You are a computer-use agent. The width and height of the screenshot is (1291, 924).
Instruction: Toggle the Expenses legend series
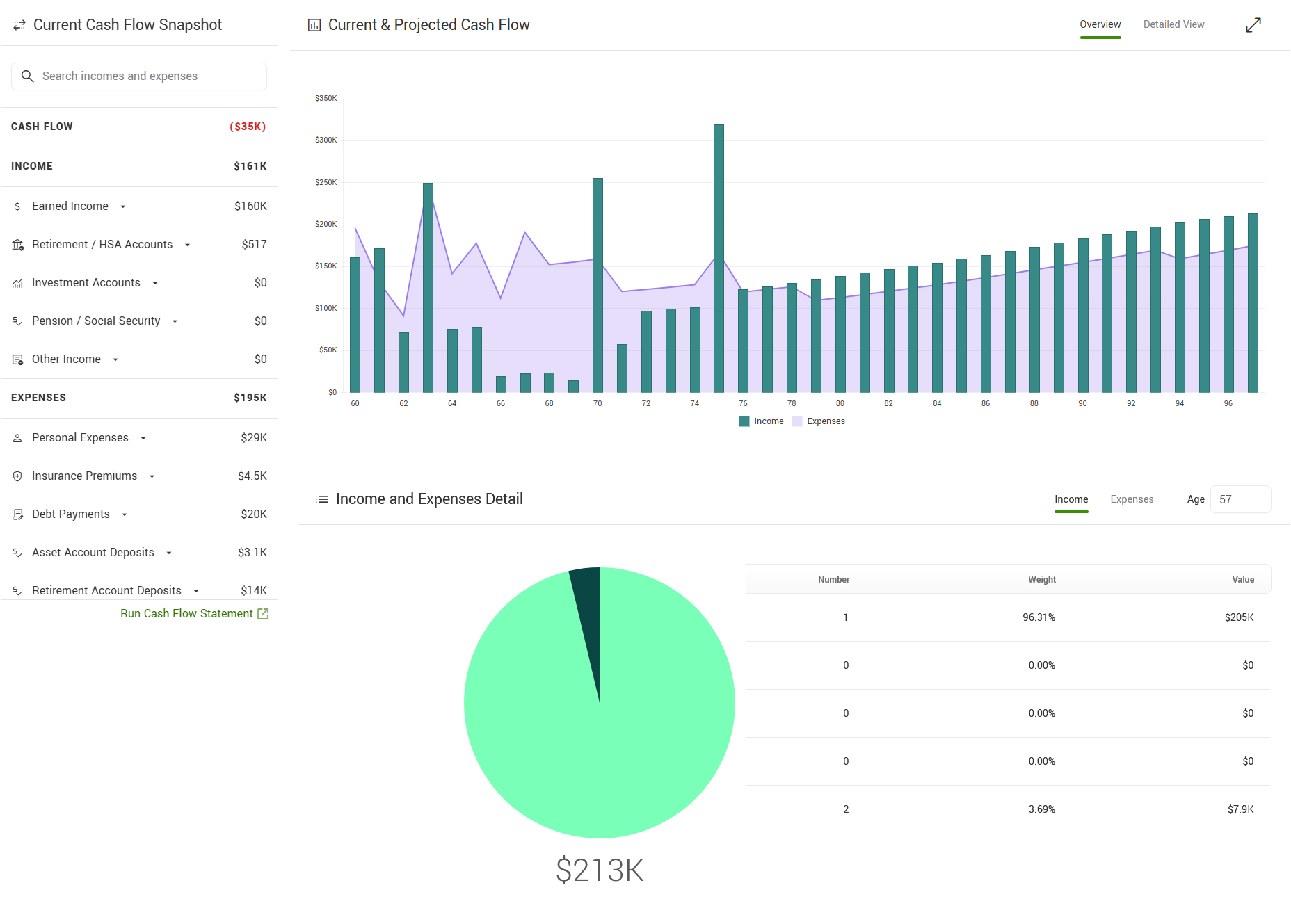click(x=819, y=421)
